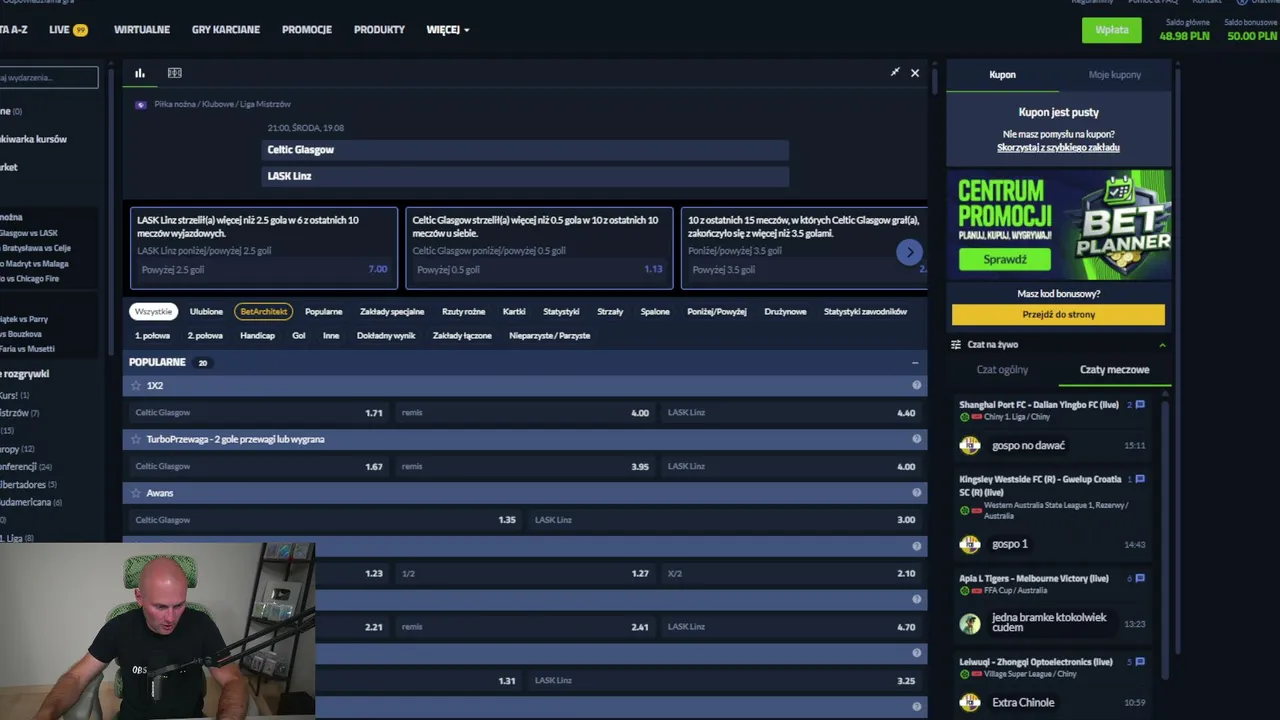Open the BetArchitekt filter

[x=264, y=312]
